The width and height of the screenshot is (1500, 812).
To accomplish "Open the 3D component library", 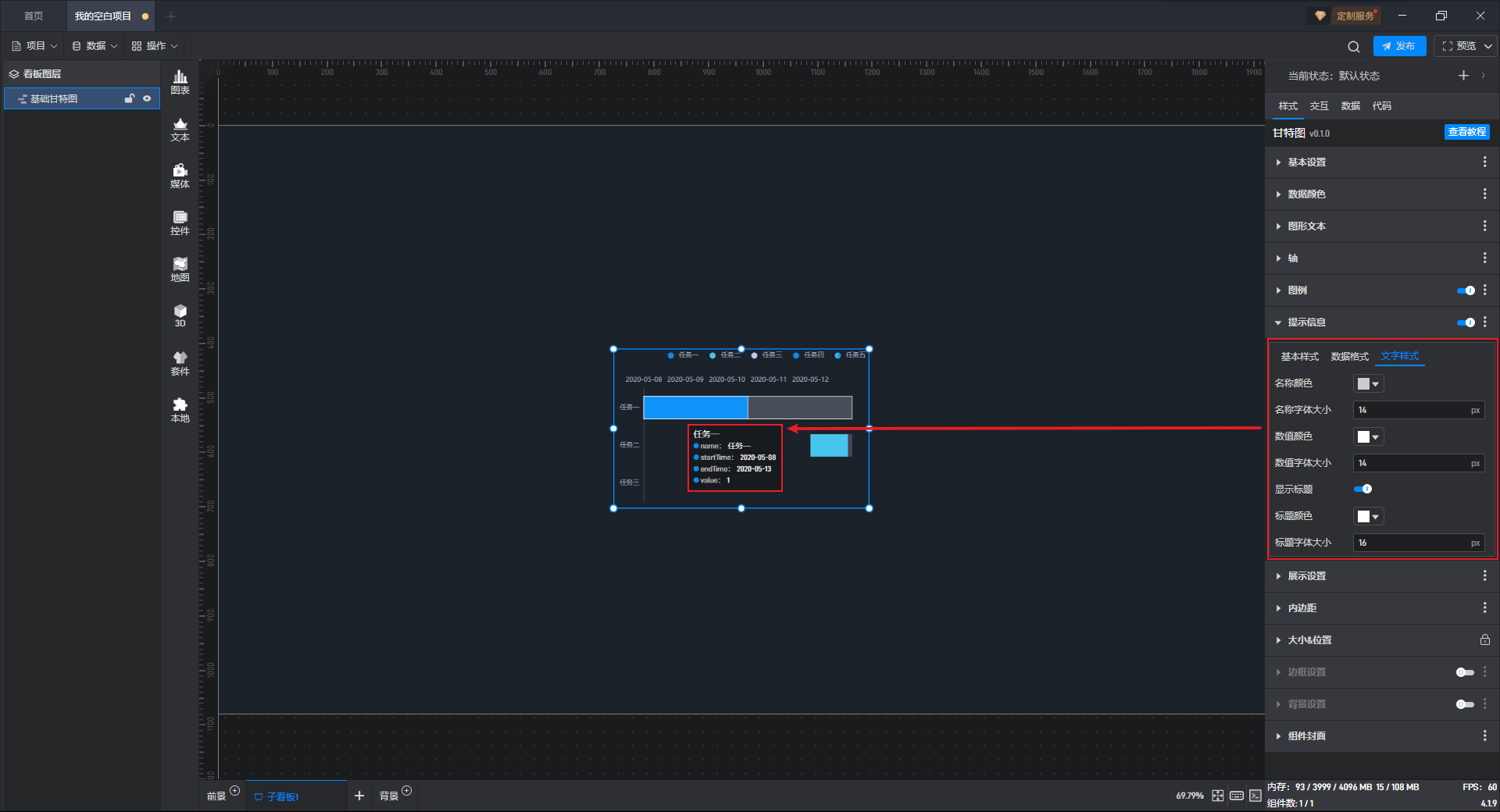I will click(x=180, y=315).
